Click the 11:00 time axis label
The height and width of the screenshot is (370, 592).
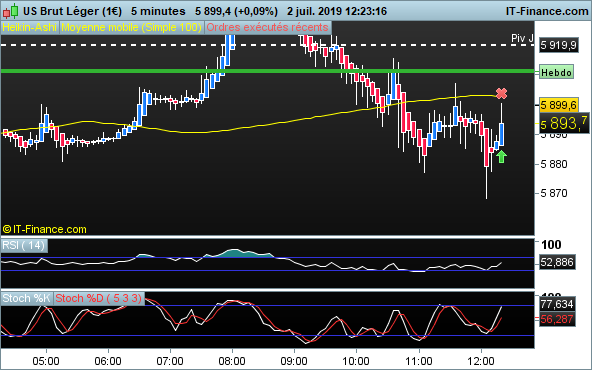pos(419,361)
